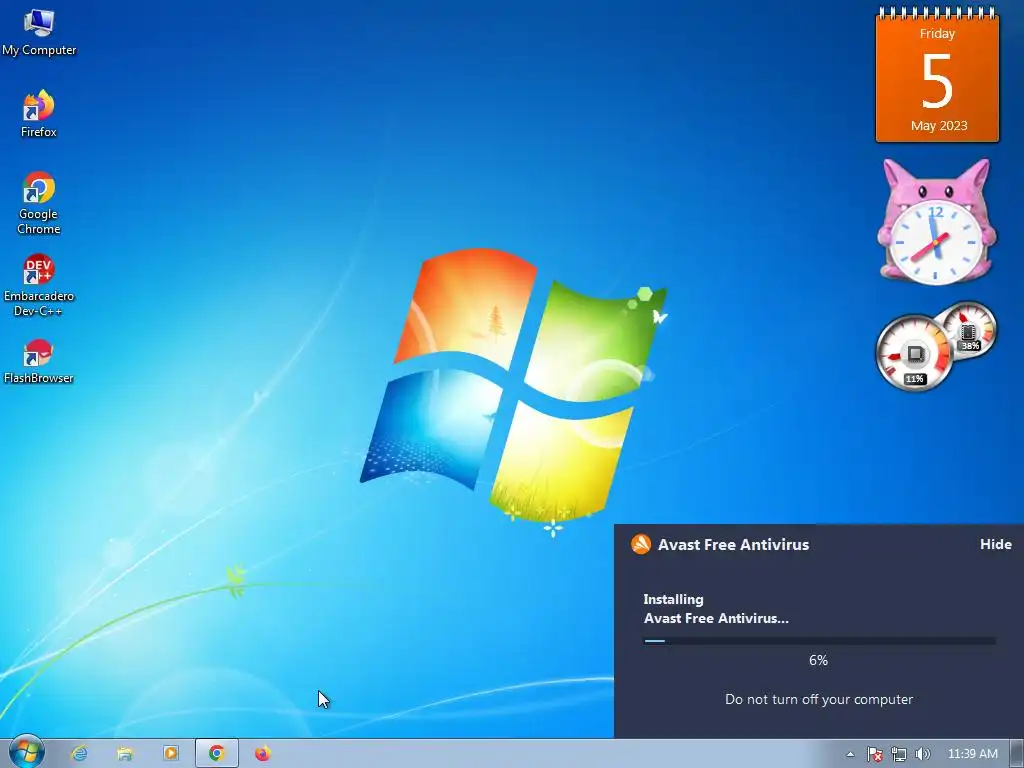1024x768 pixels.
Task: Open Windows Media Player from taskbar
Action: coord(170,754)
